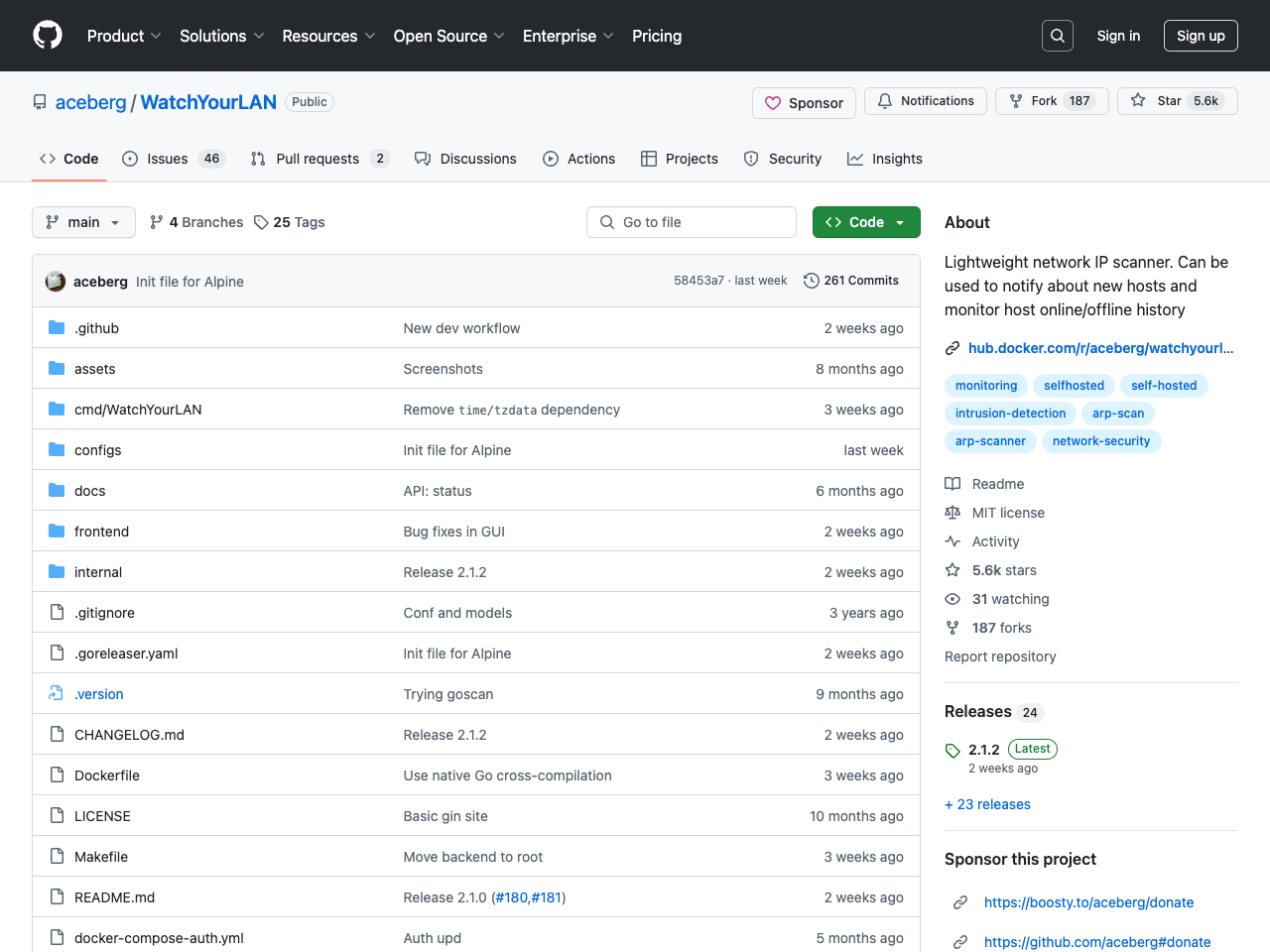The width and height of the screenshot is (1270, 952).
Task: Open the README.md file
Action: point(114,897)
